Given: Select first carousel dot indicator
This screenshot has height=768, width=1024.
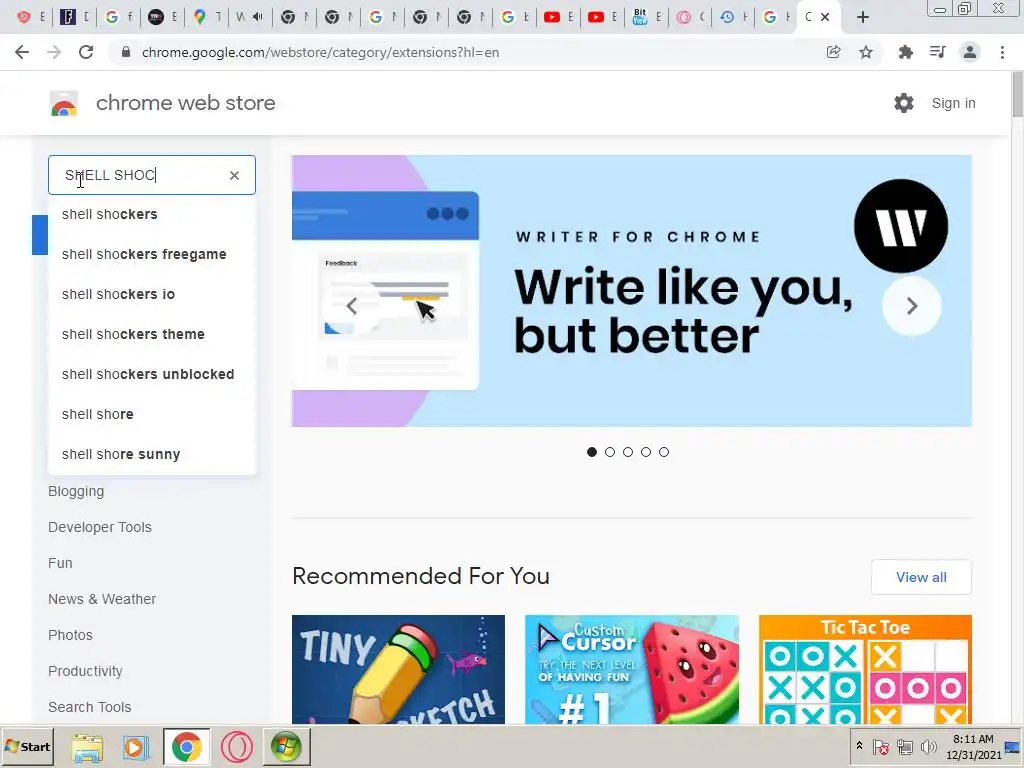Looking at the screenshot, I should [592, 452].
